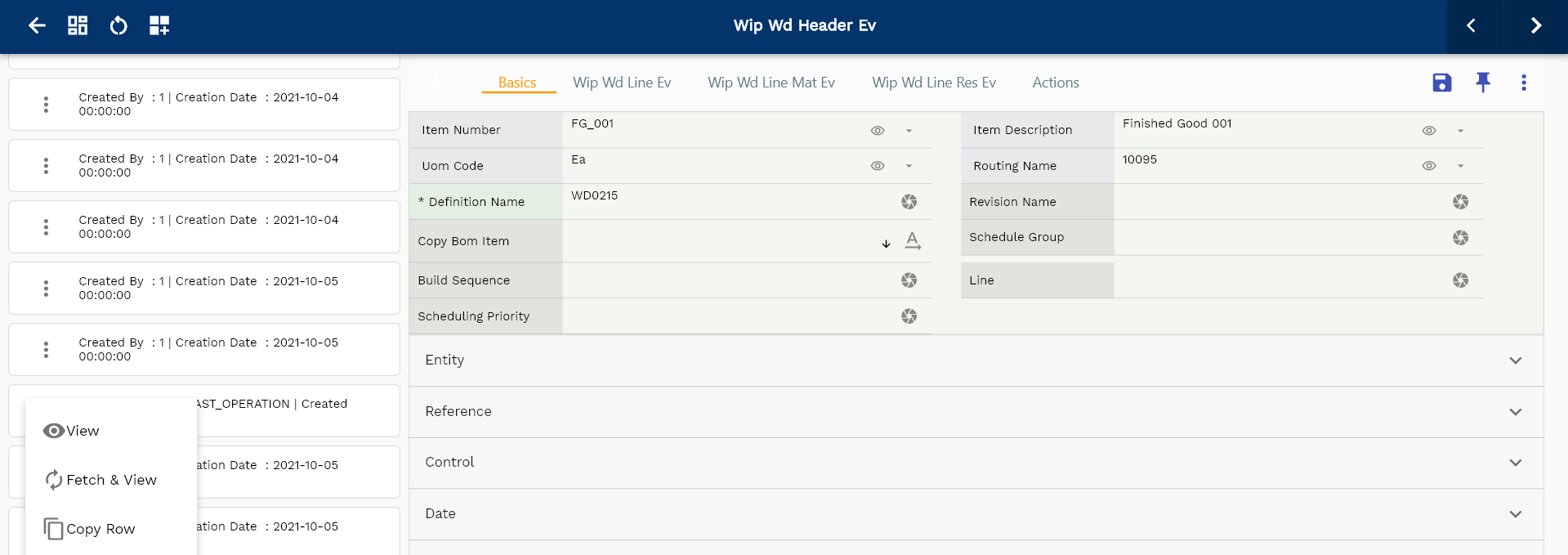Screen dimensions: 1568x555
Task: Click the pin icon near save
Action: click(1482, 83)
